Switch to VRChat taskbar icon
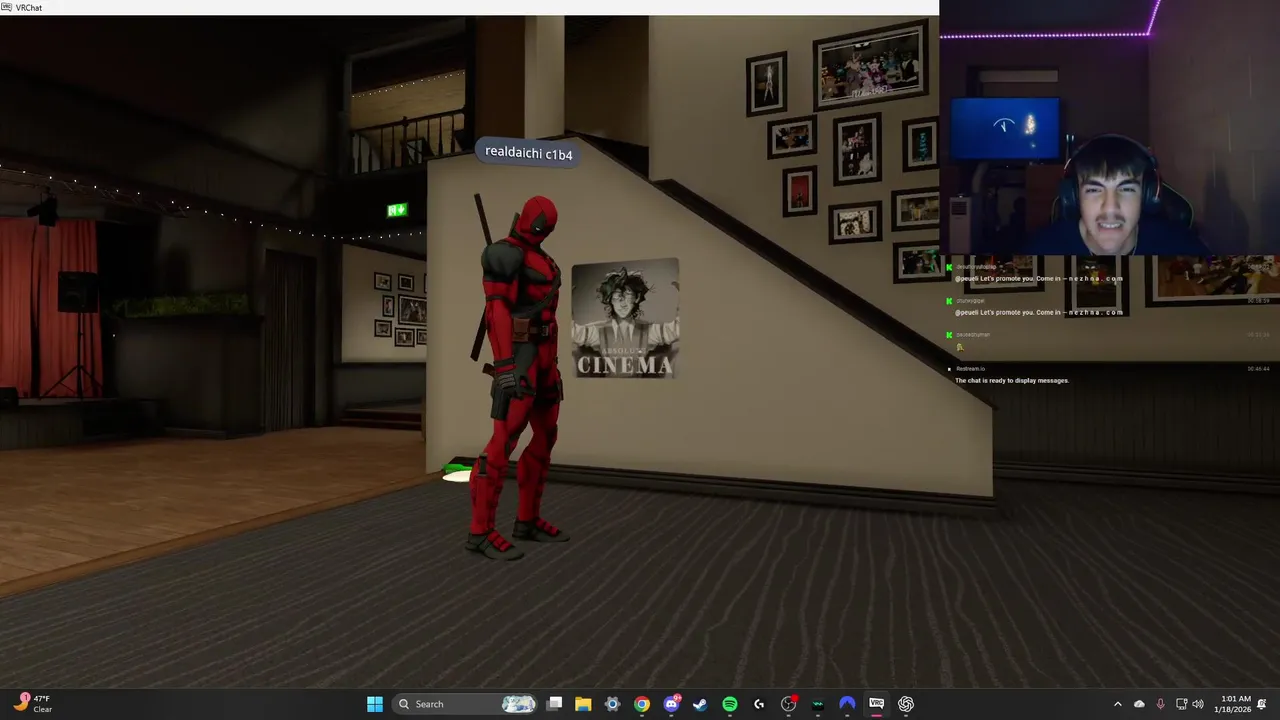The width and height of the screenshot is (1280, 720). click(x=876, y=704)
